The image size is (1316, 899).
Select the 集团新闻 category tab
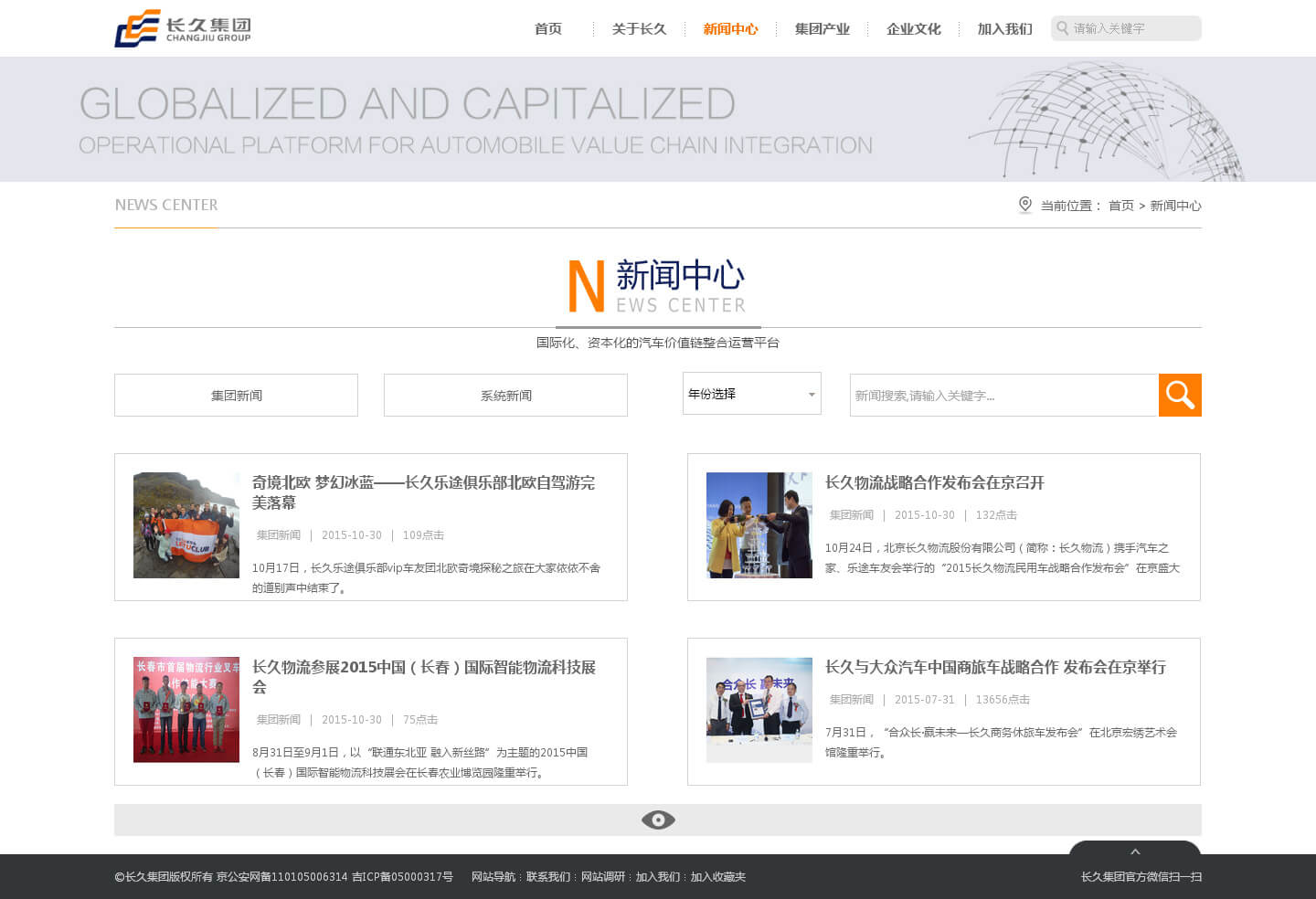click(236, 395)
